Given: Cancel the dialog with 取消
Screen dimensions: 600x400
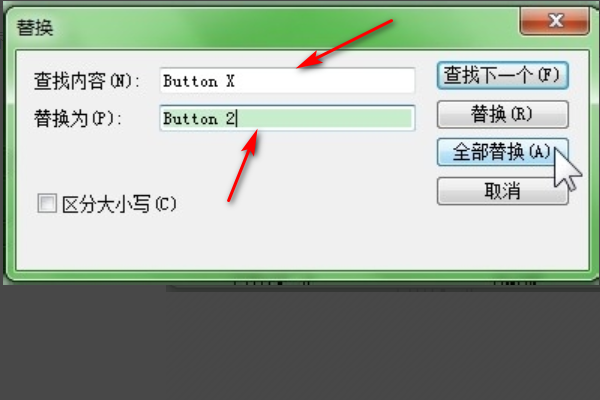Looking at the screenshot, I should (502, 191).
